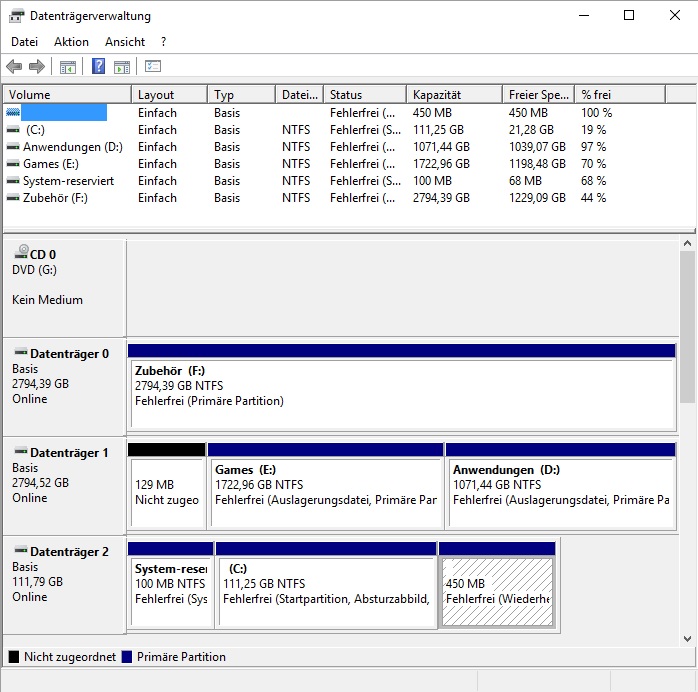Open the Help toolbar icon

98,66
